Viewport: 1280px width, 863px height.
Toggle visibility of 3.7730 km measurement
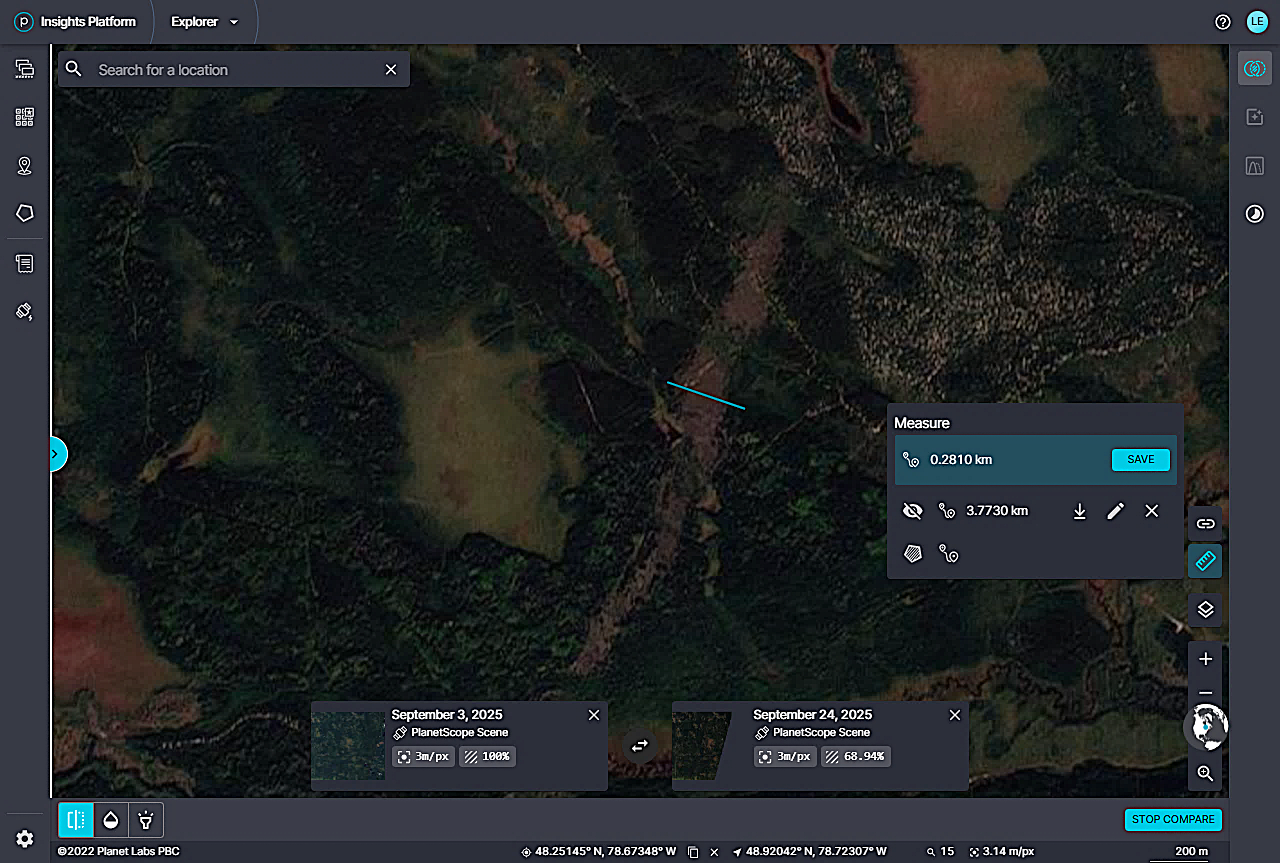[x=912, y=511]
